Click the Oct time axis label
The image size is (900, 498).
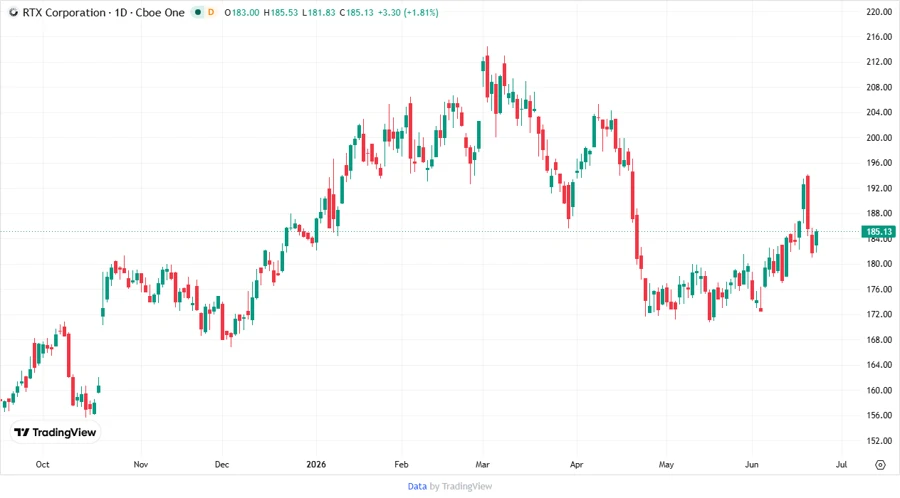(42, 464)
